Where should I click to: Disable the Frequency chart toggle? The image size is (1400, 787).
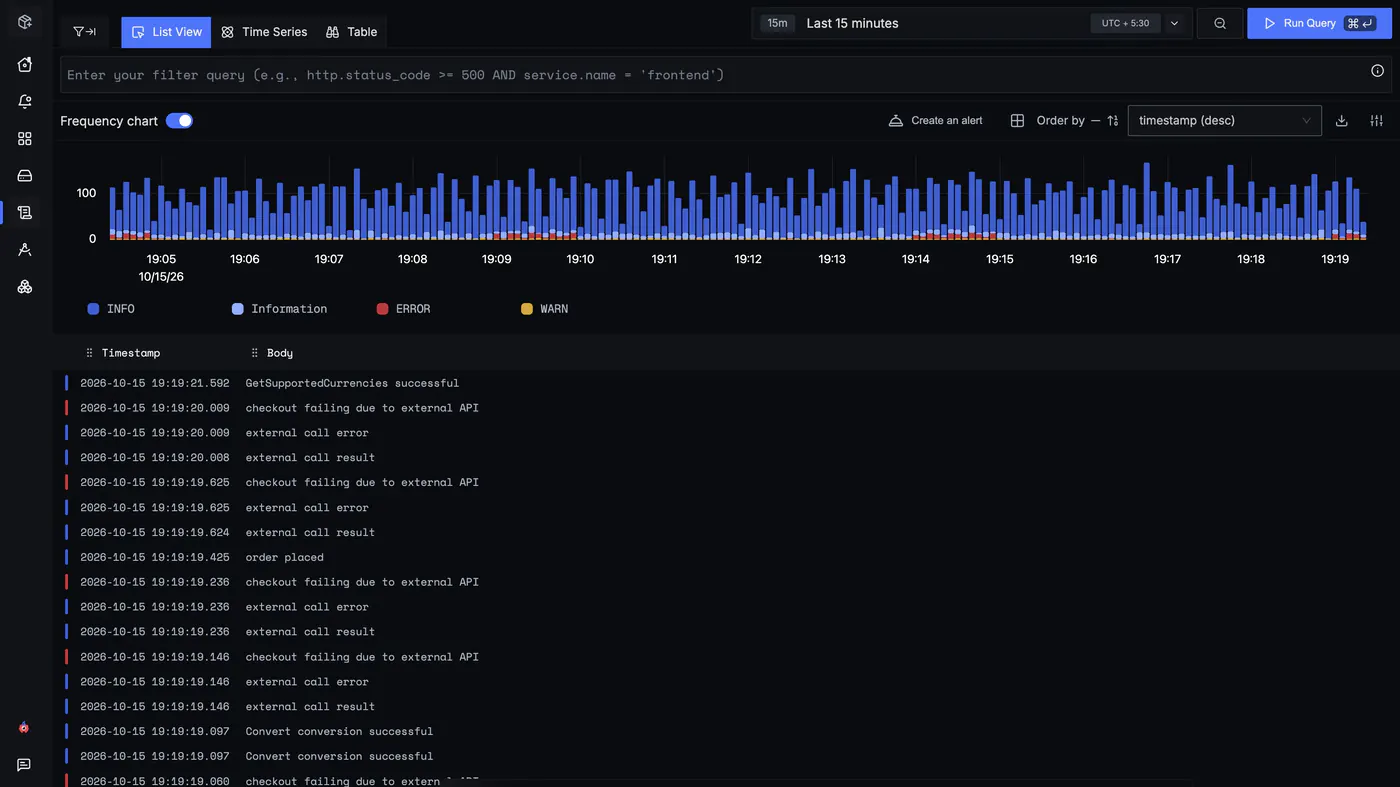pos(179,121)
